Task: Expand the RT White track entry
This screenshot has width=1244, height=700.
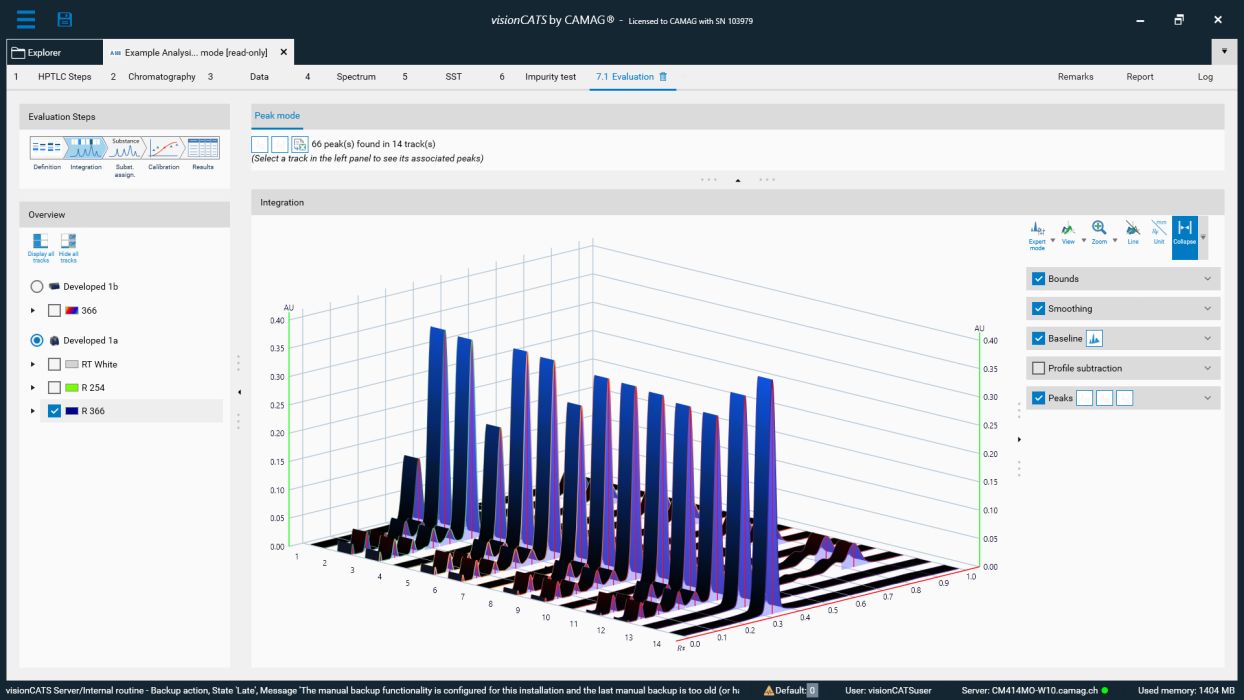Action: tap(32, 364)
